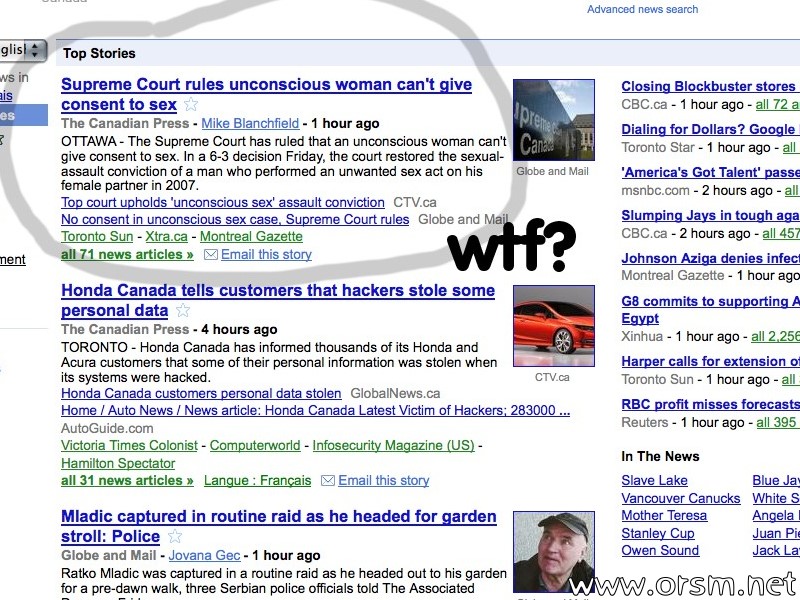The width and height of the screenshot is (800, 600).
Task: Email the Supreme Court story
Action: [x=266, y=255]
